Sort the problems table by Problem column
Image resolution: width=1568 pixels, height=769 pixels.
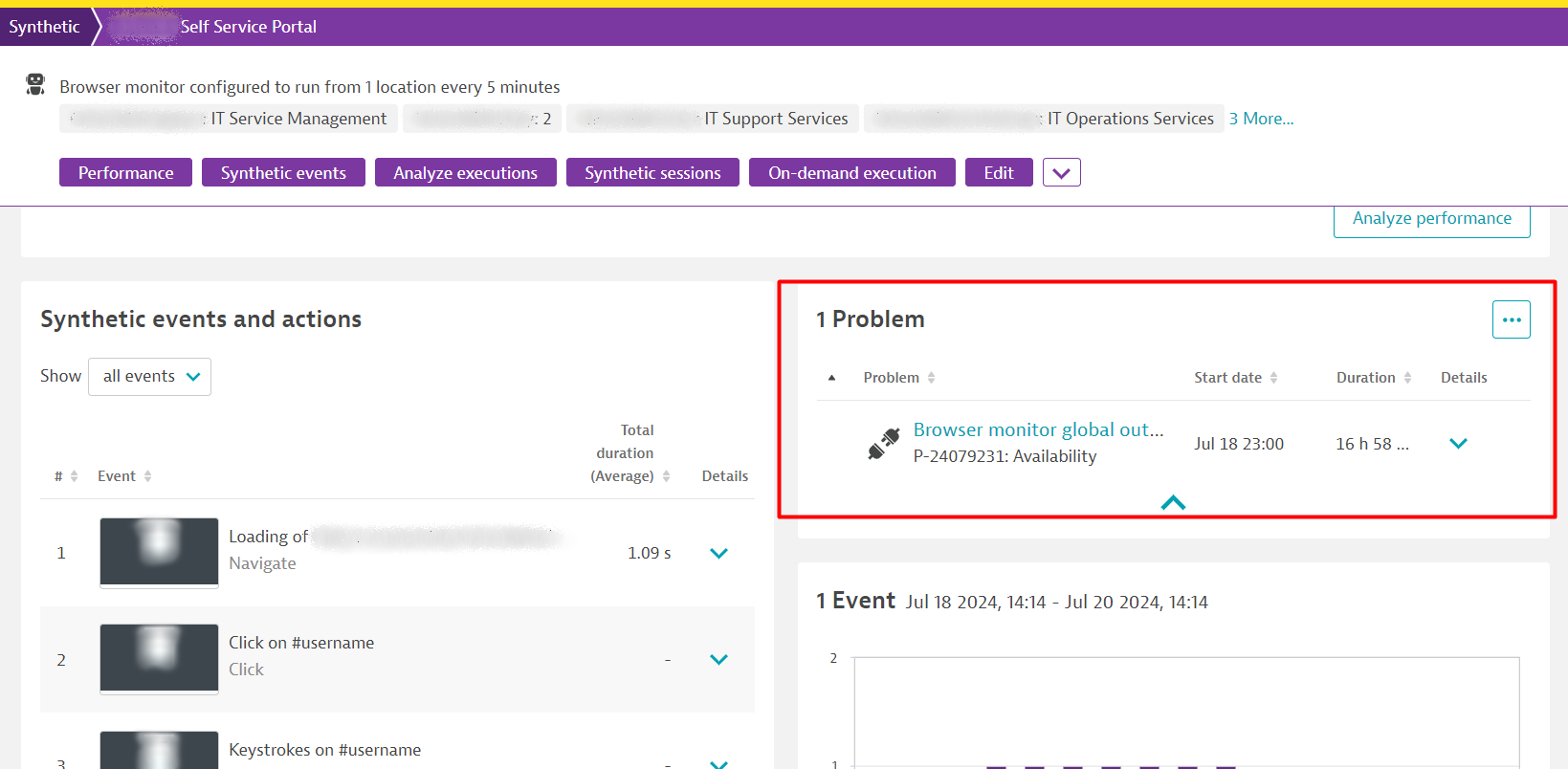898,378
